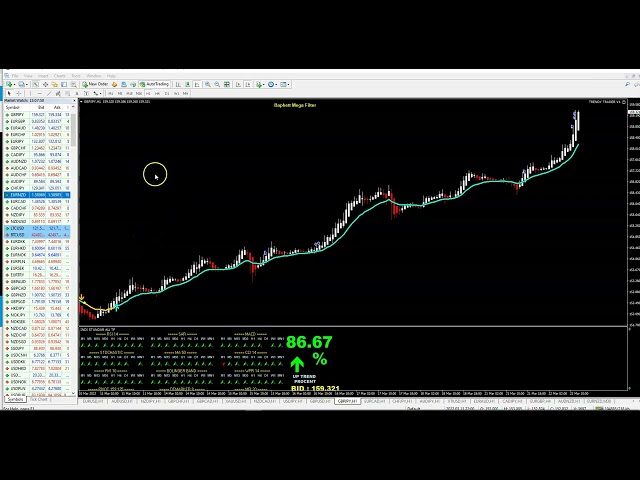Select the text label tool
Image resolution: width=640 pixels, height=480 pixels.
point(84,94)
